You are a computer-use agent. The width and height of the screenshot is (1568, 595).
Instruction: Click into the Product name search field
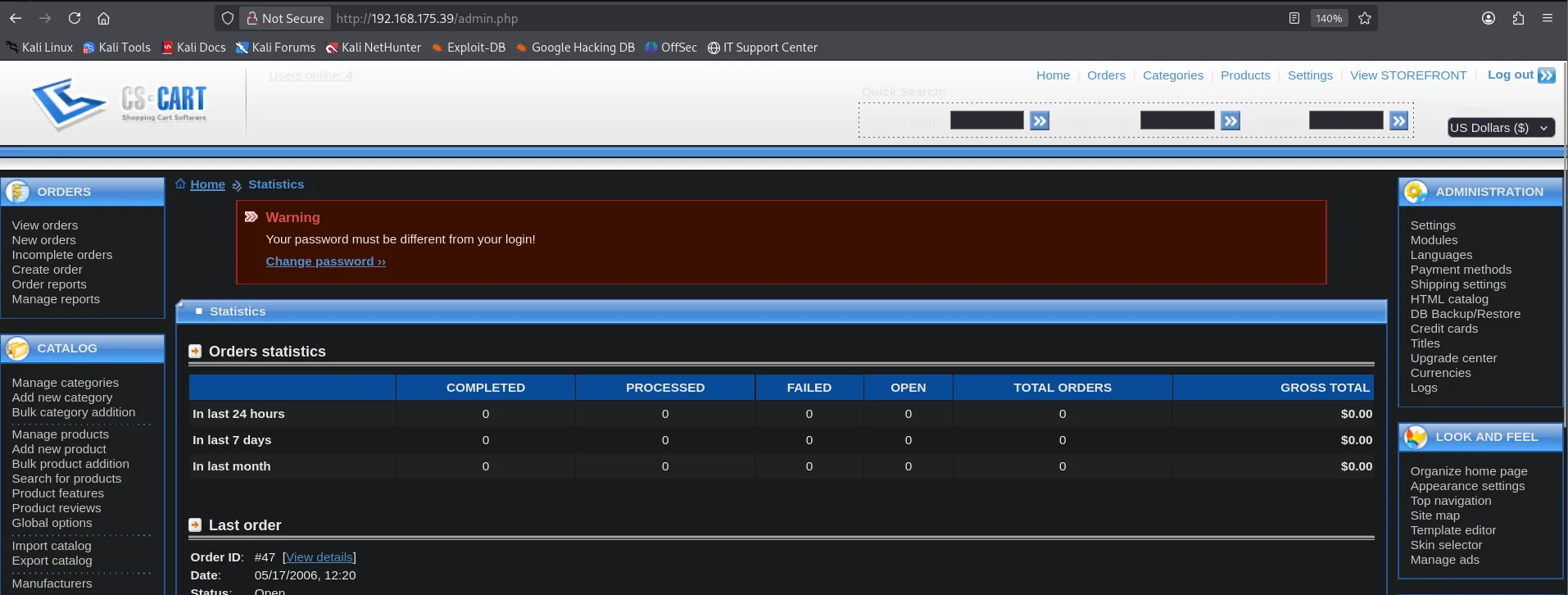coord(986,120)
